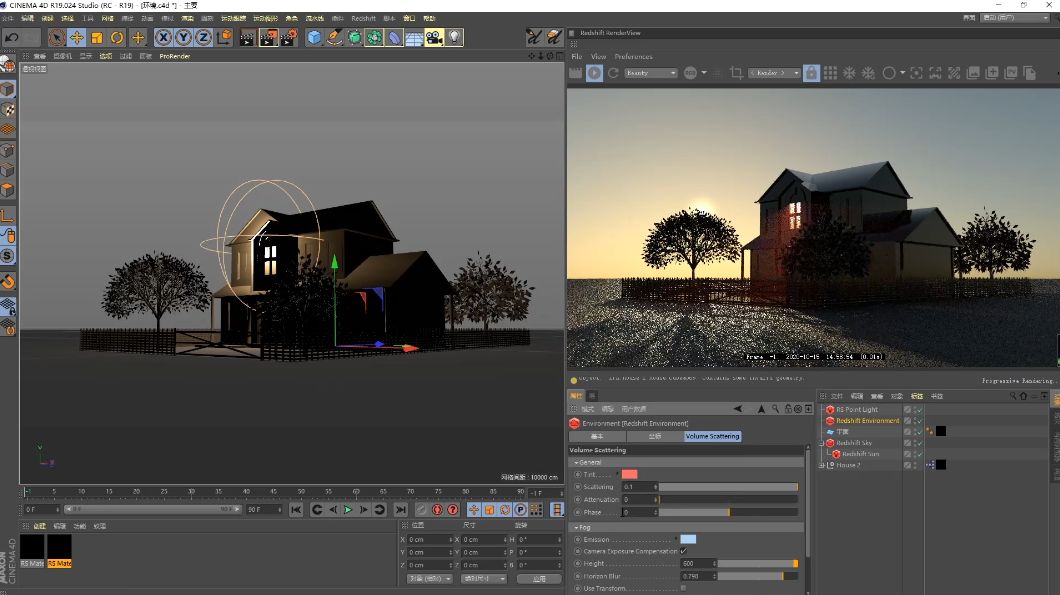Select the Rotate tool icon
Image resolution: width=1060 pixels, height=595 pixels.
(x=117, y=38)
